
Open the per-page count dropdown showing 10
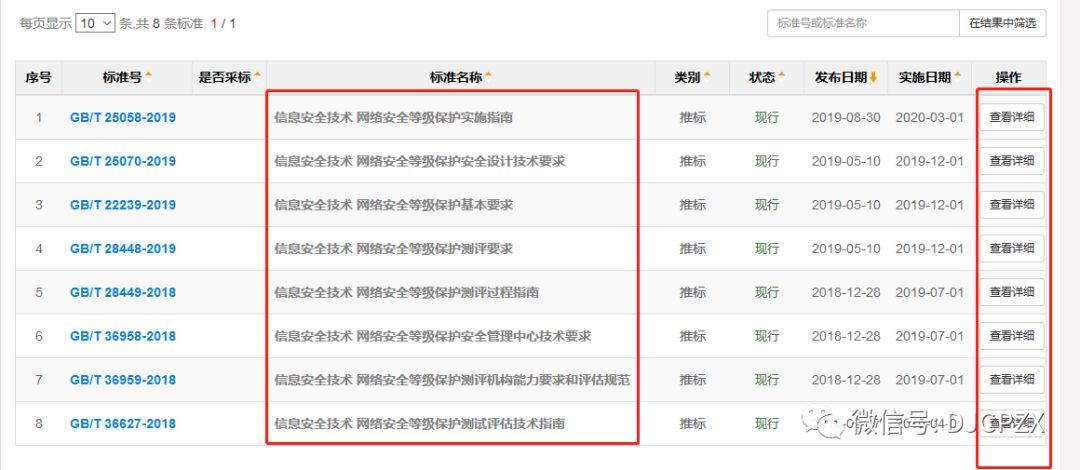coord(95,23)
